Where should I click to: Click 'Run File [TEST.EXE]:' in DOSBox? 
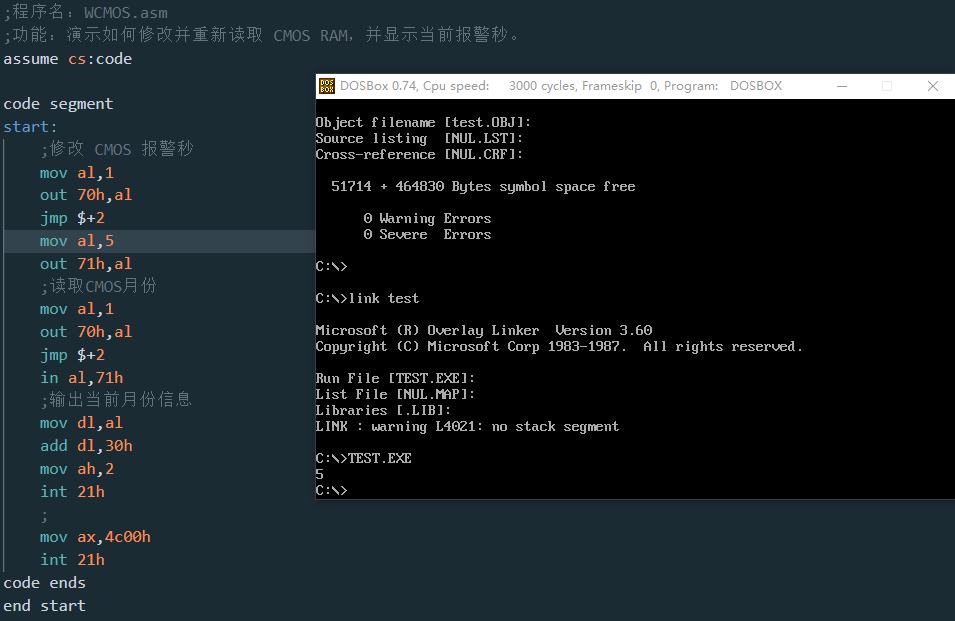[395, 378]
